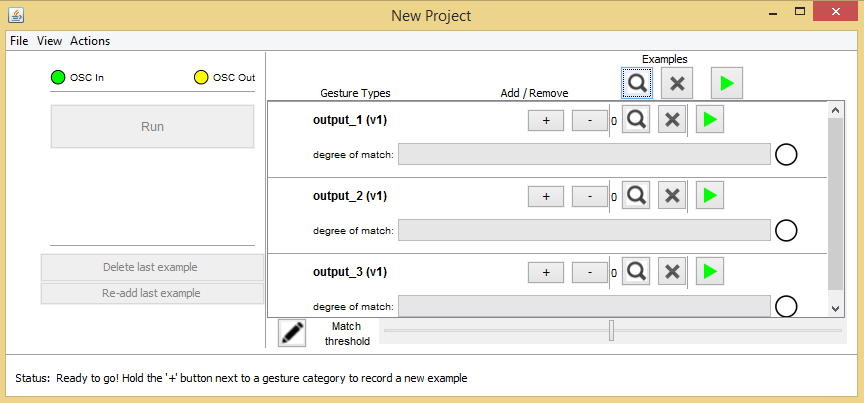Click the gesture list scroll up arrow
This screenshot has height=403, width=864.
835,110
